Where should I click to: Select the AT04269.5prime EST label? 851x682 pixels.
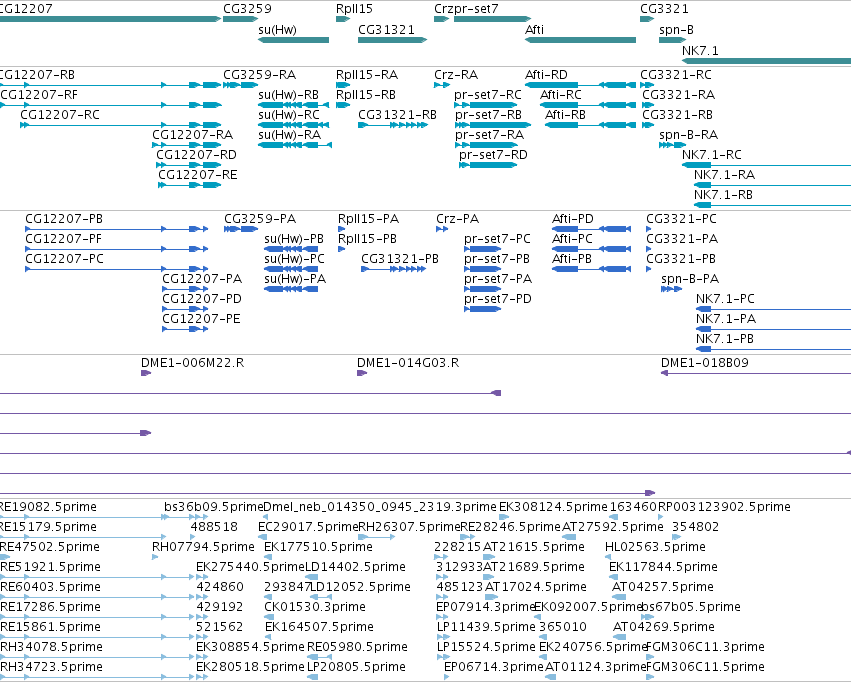(x=663, y=627)
